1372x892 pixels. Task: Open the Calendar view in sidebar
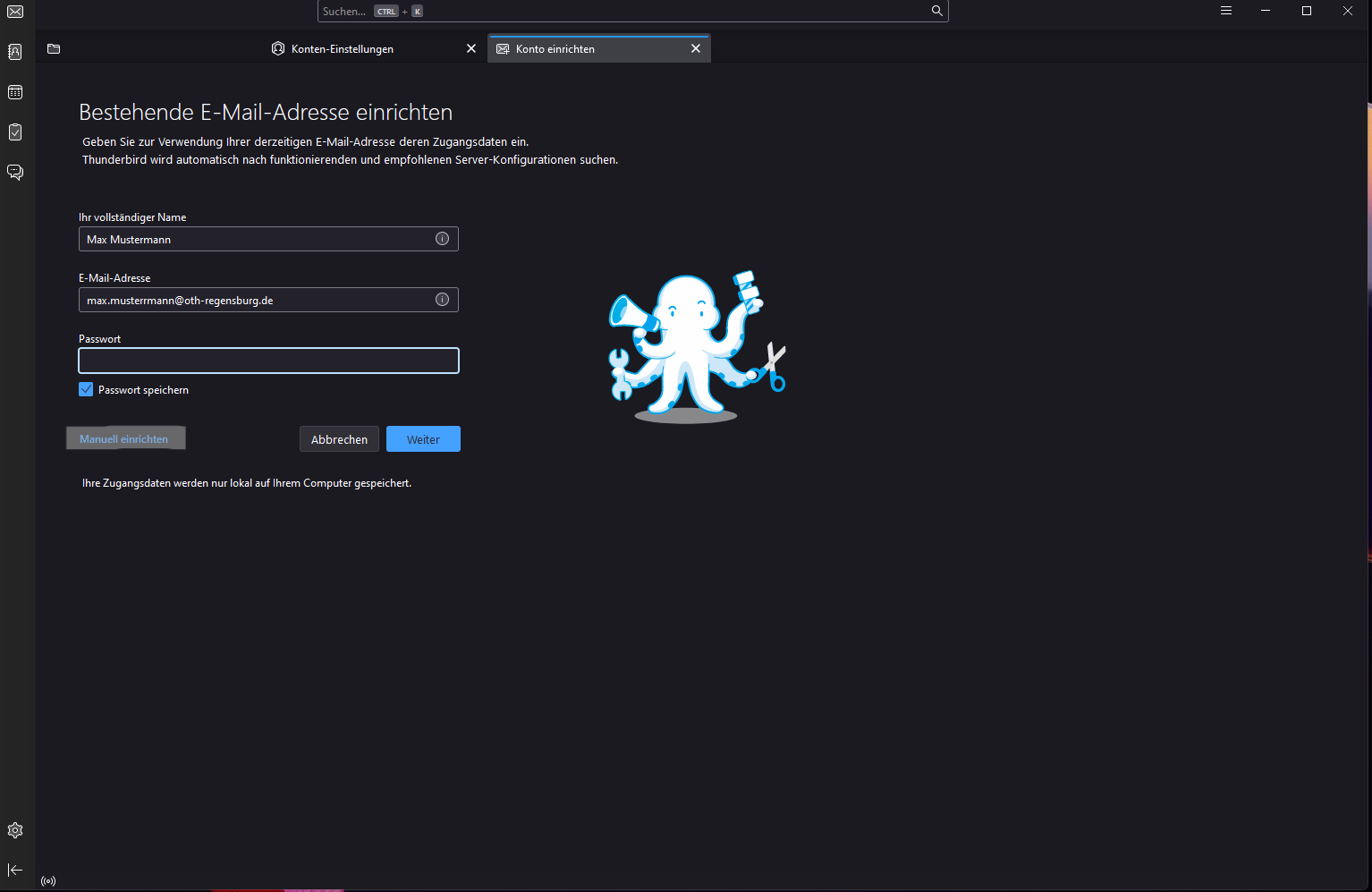click(x=15, y=92)
